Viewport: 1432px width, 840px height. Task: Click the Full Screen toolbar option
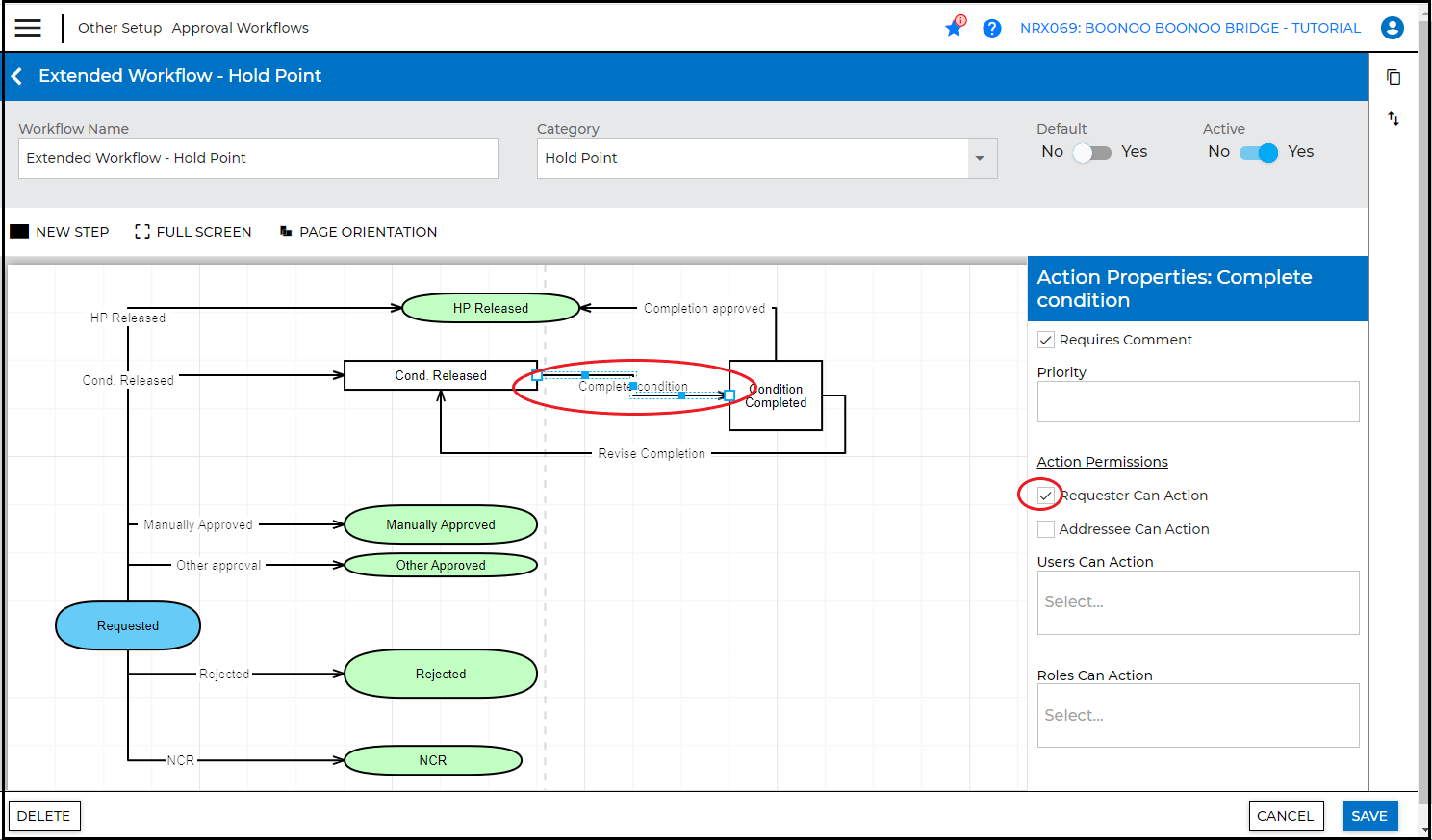193,232
